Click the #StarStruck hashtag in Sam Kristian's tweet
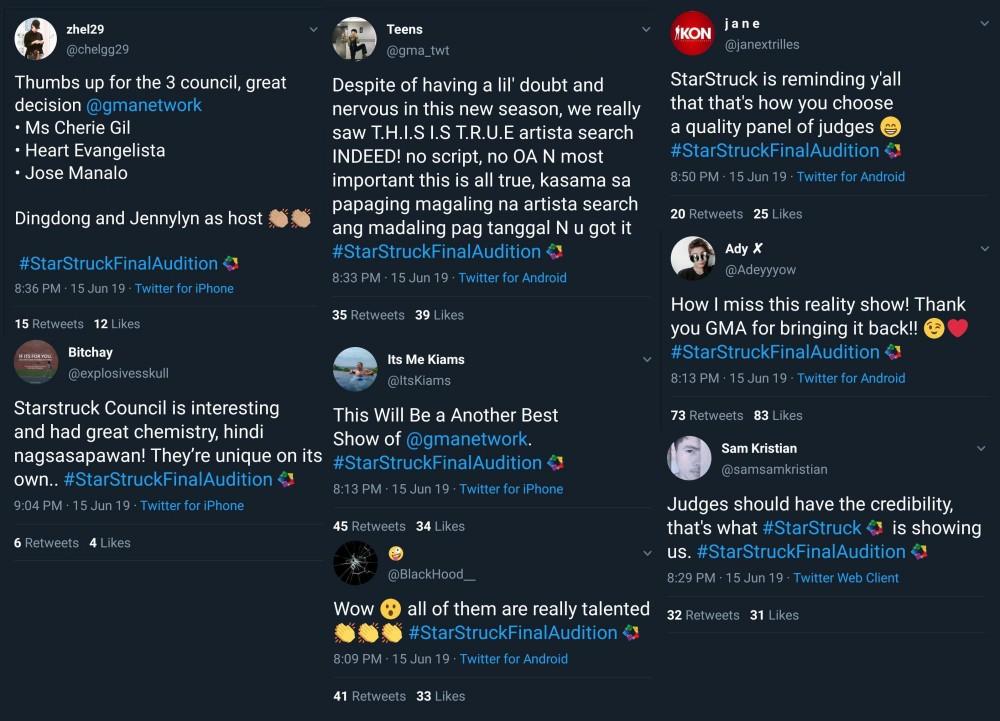 [x=812, y=528]
